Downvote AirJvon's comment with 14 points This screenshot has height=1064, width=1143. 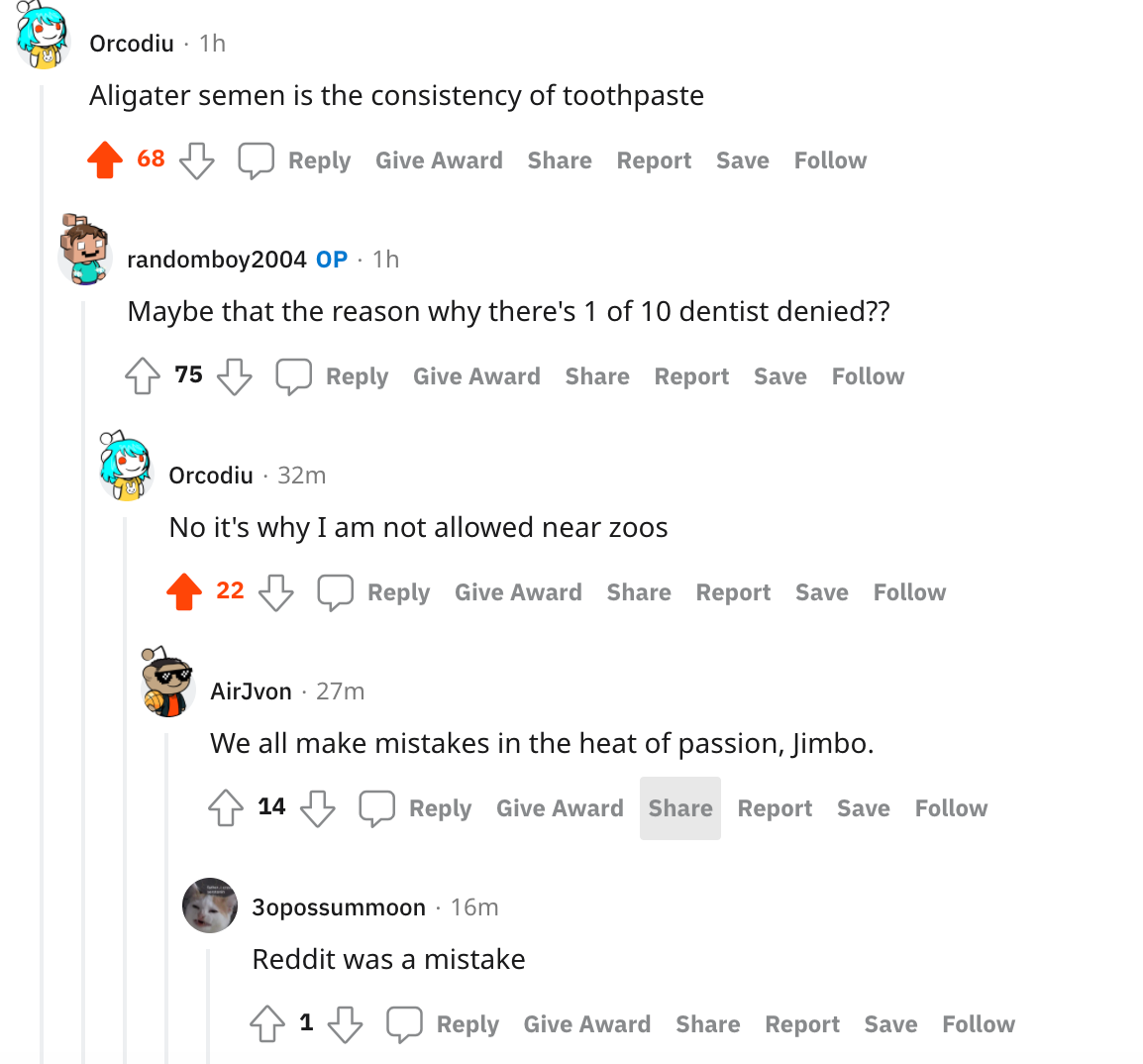point(318,807)
